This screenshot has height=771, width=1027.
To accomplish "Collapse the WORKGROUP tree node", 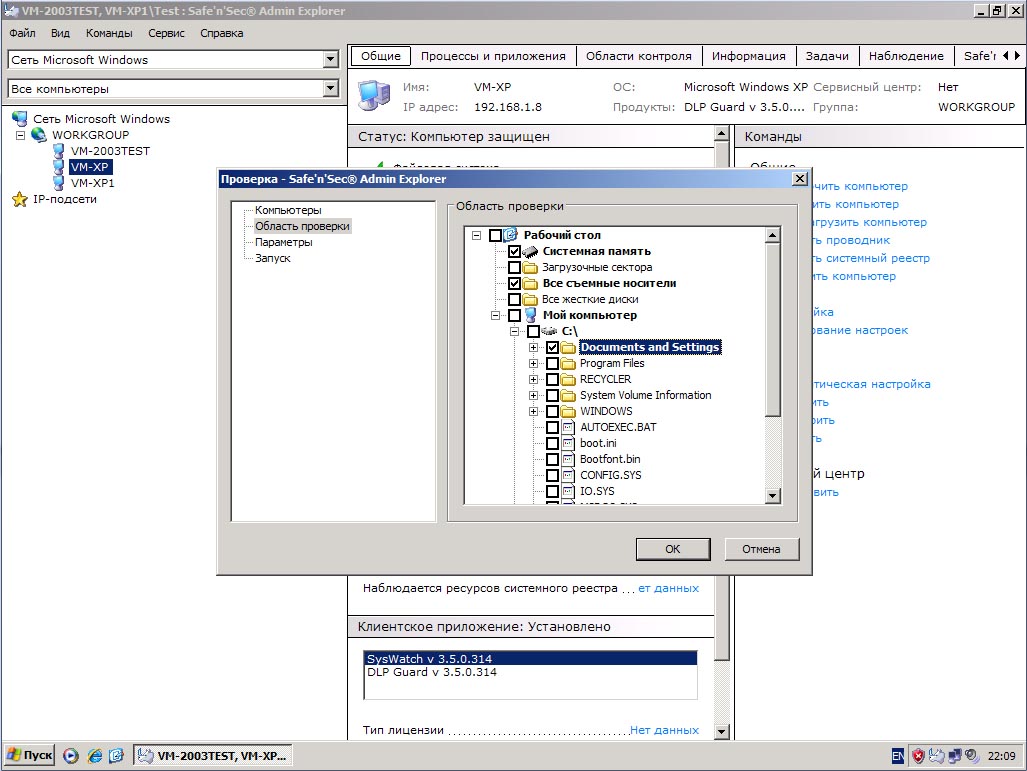I will coord(20,135).
